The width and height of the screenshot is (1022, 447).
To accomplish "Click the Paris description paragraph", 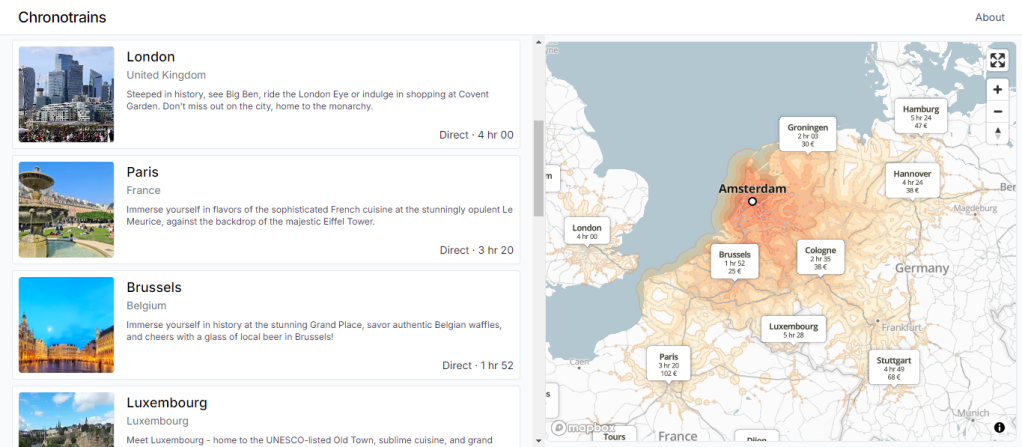I will pos(320,216).
